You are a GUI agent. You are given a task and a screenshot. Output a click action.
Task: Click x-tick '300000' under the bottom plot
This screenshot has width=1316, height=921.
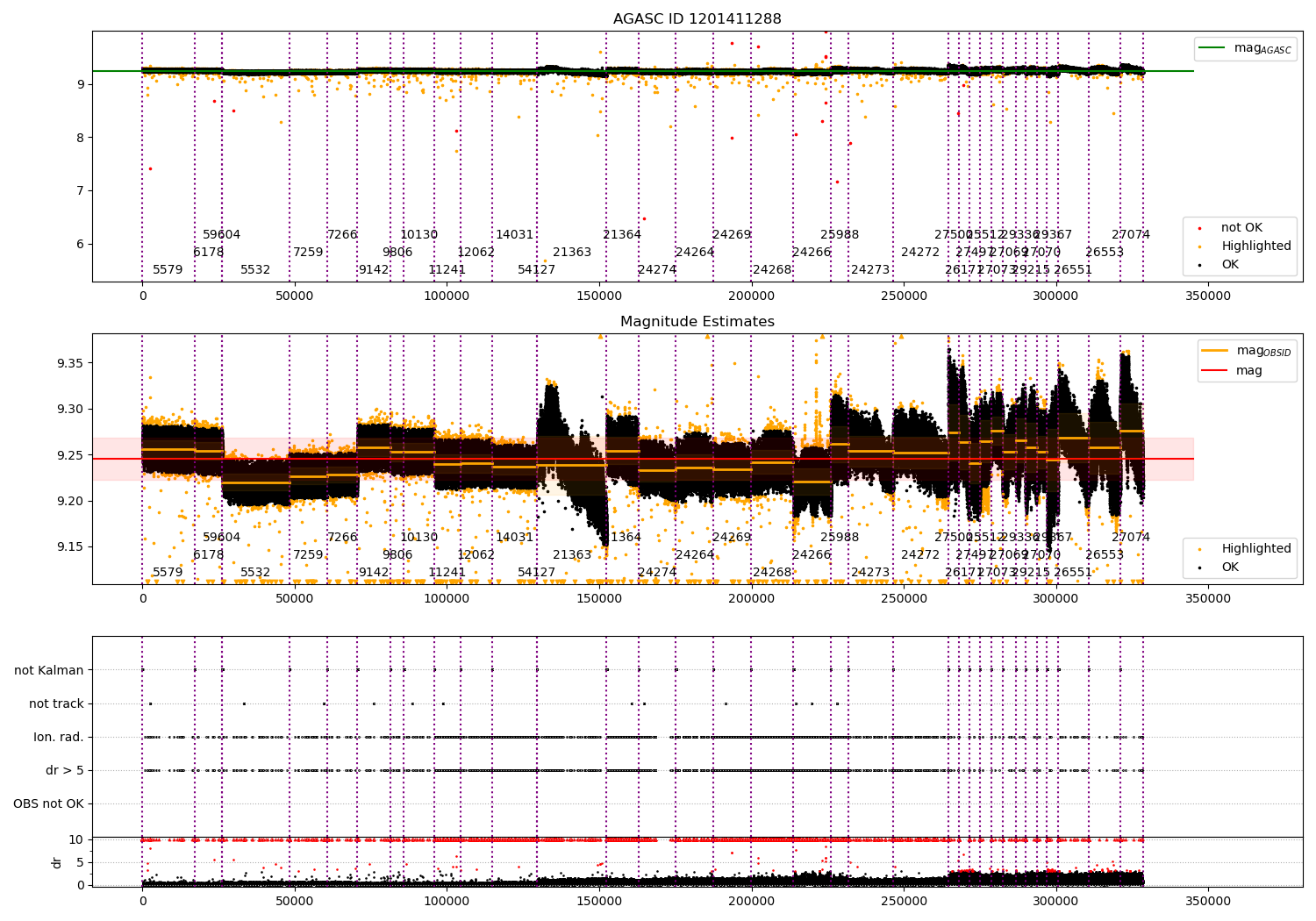(1055, 901)
